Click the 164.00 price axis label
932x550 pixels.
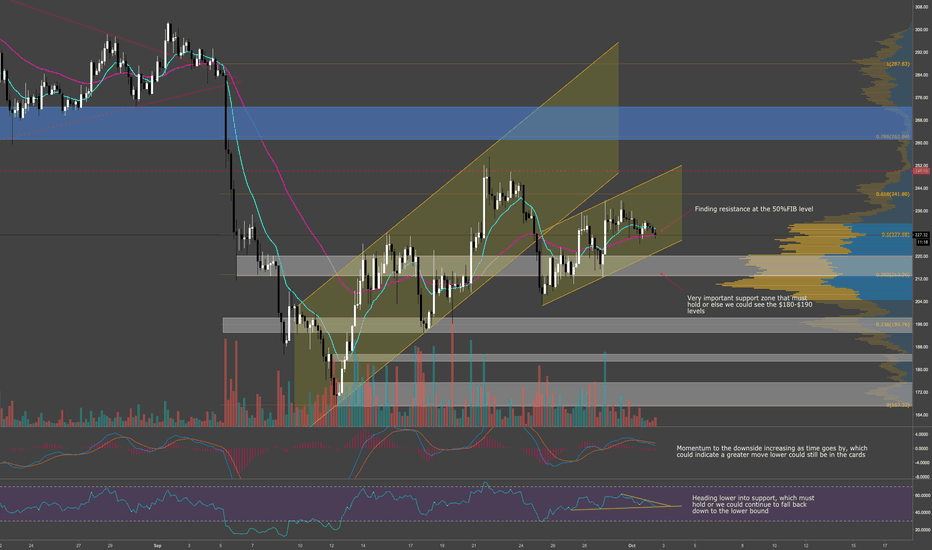(922, 414)
